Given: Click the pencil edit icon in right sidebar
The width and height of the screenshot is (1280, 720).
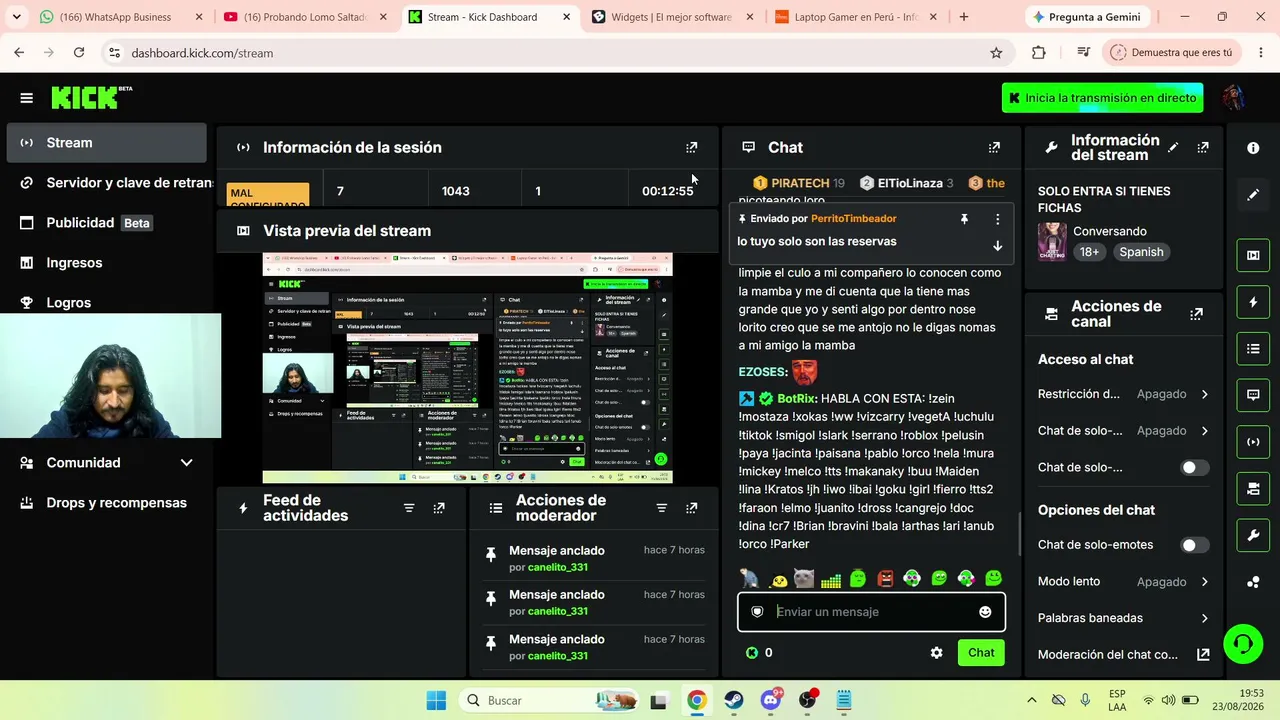Looking at the screenshot, I should point(1253,195).
